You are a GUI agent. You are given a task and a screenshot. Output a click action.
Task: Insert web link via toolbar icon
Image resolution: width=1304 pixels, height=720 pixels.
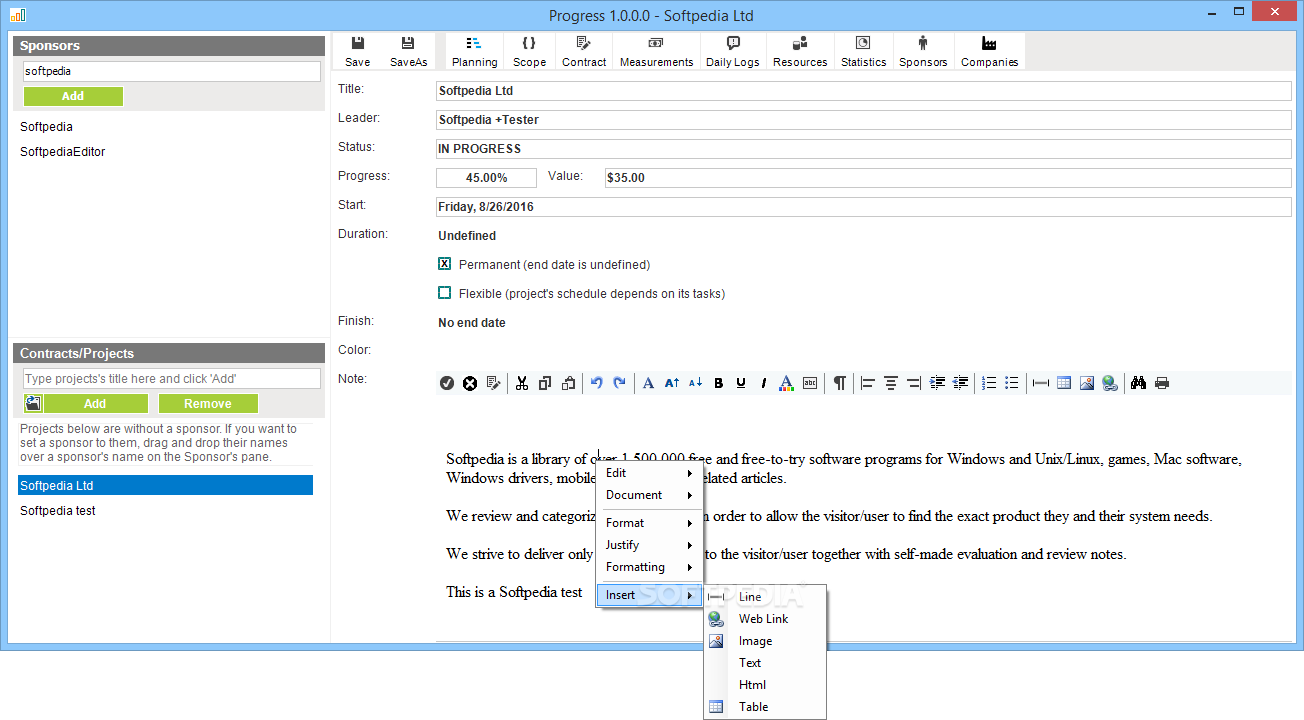(1110, 383)
